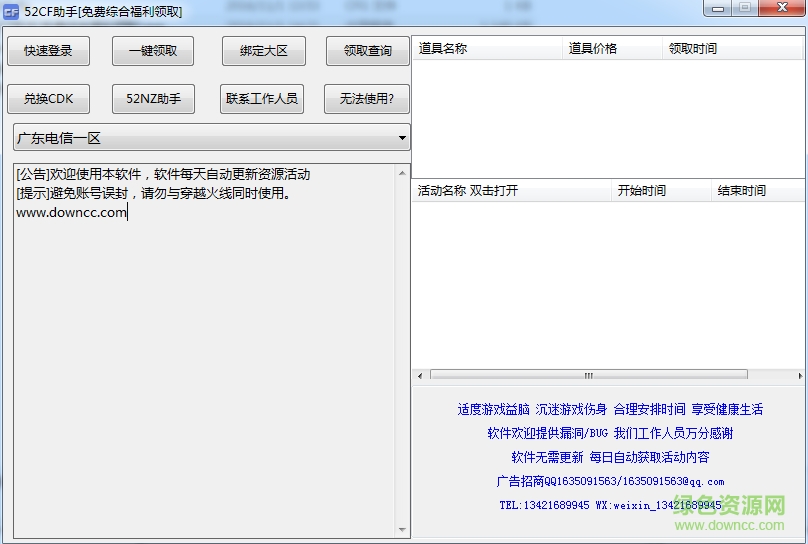Expand the 广东电信一区 server dropdown
Viewport: 808px width, 544px height.
pyautogui.click(x=212, y=138)
